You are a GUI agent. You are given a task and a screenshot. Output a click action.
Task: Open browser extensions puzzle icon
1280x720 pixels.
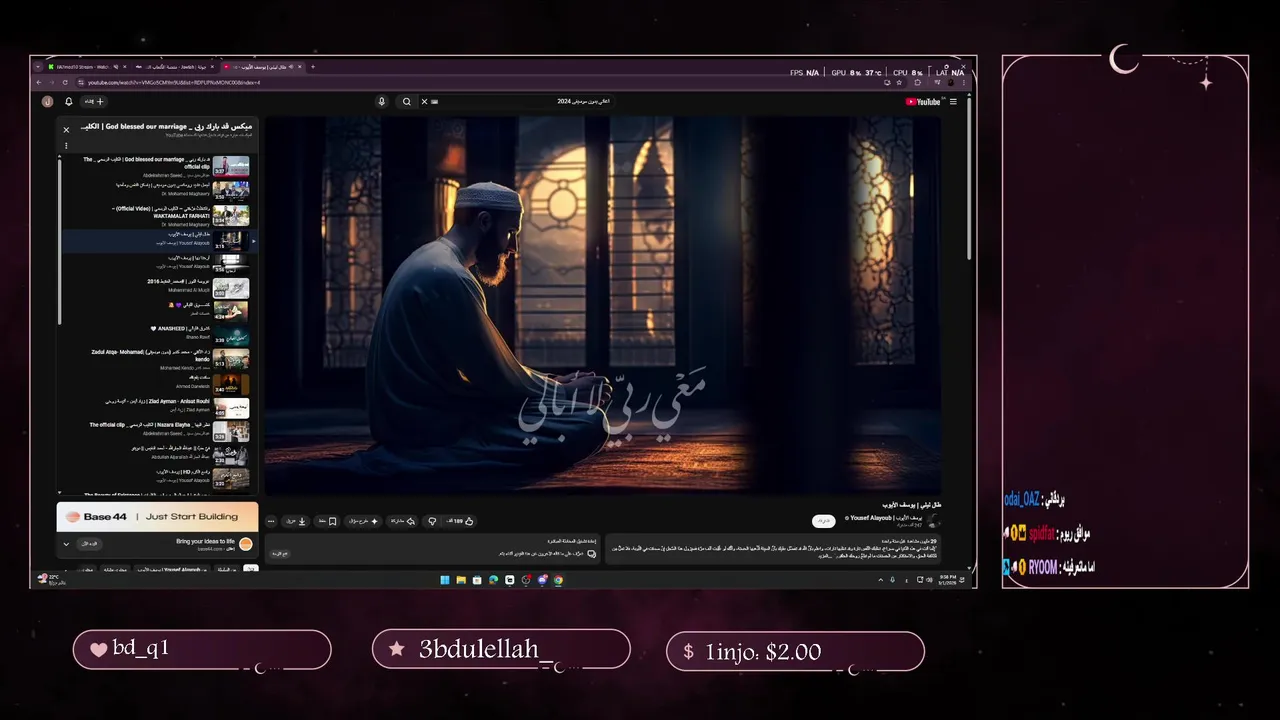917,83
